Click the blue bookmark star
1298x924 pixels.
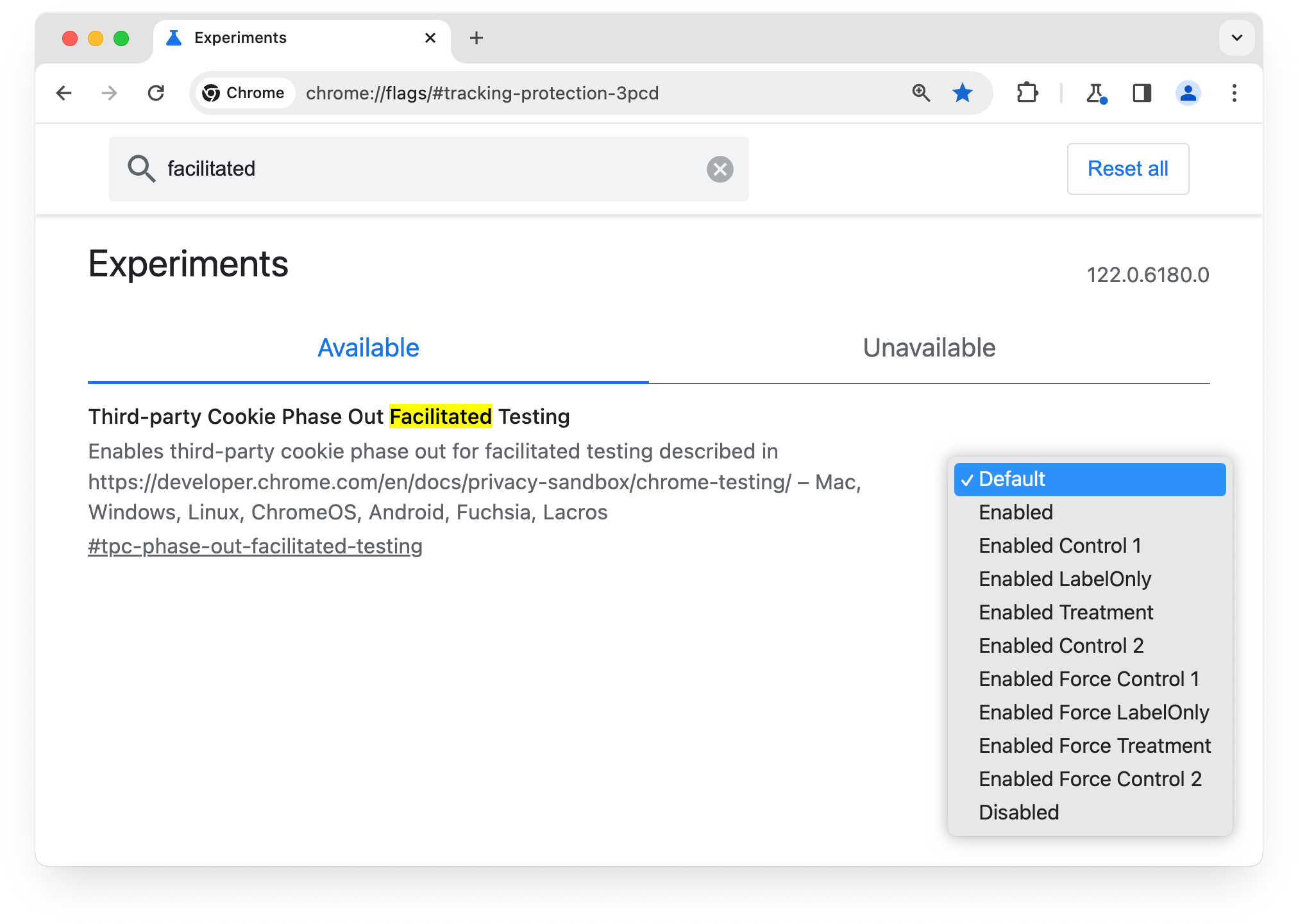pos(962,94)
